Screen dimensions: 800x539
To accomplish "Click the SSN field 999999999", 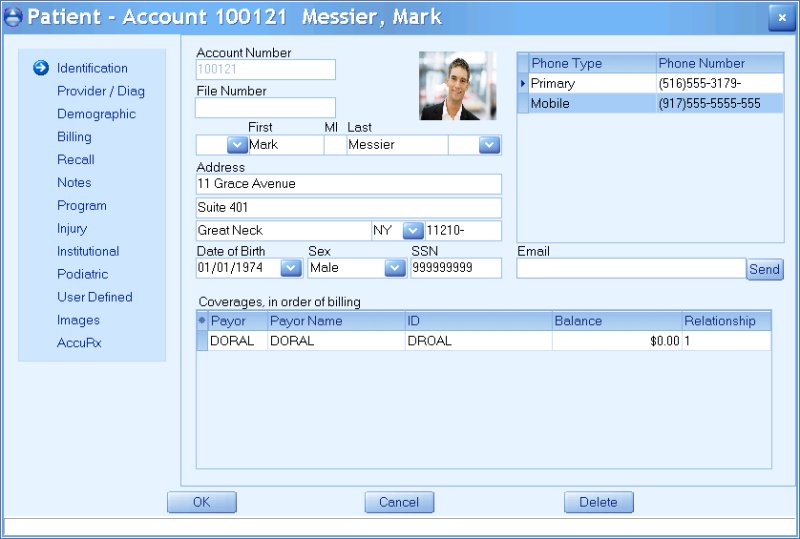I will point(456,268).
